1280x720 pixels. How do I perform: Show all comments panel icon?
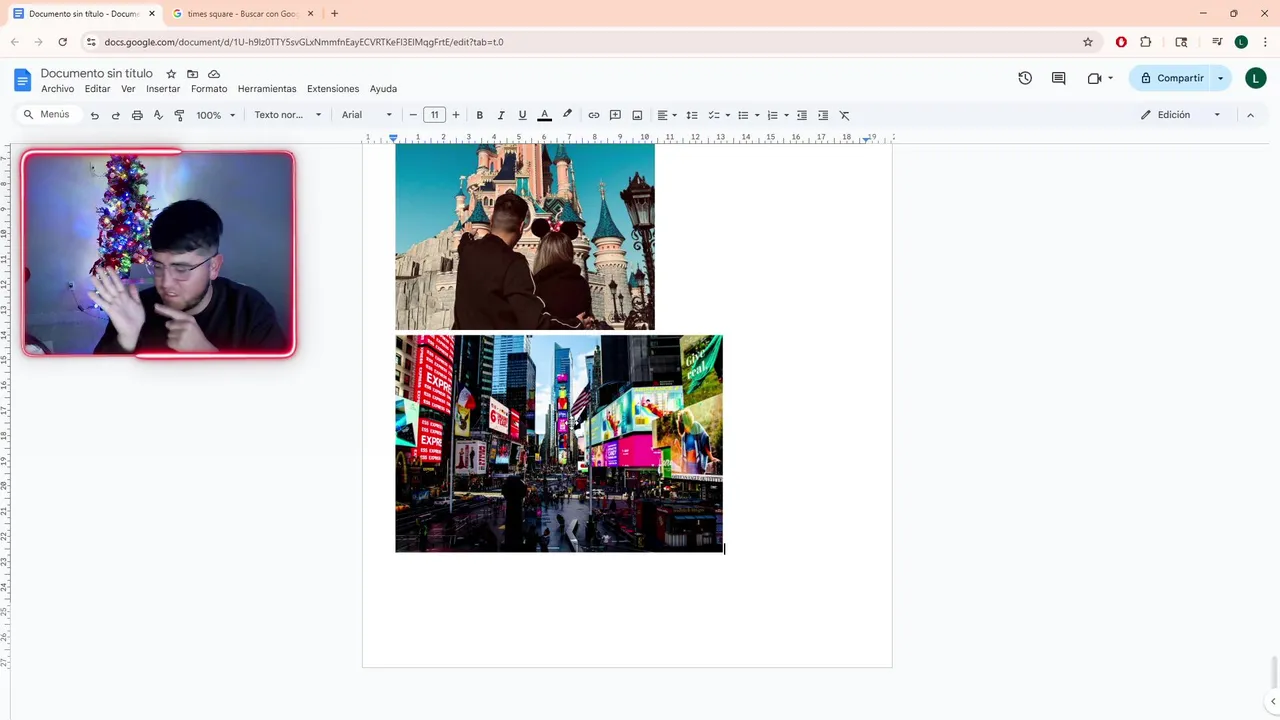click(x=1059, y=78)
